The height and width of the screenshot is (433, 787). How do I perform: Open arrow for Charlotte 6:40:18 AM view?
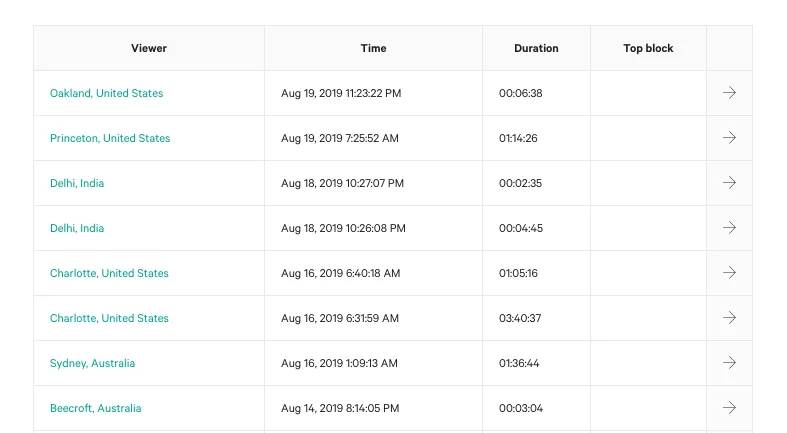[x=729, y=272]
